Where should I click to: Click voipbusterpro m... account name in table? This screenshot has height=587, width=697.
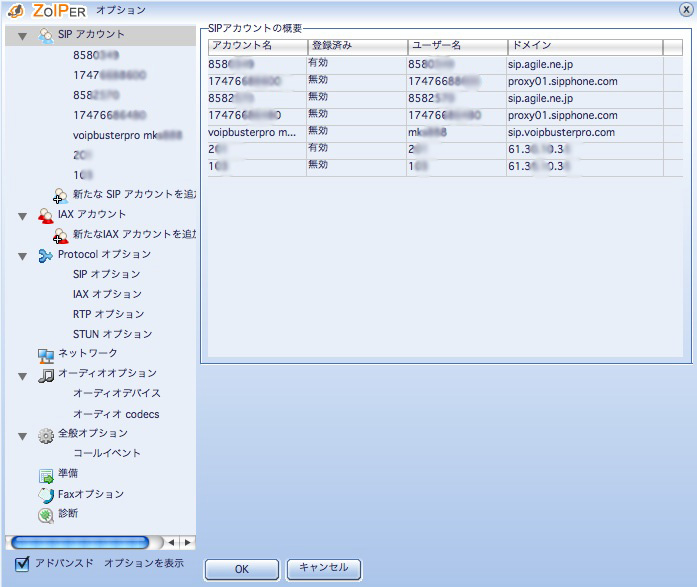click(x=252, y=132)
